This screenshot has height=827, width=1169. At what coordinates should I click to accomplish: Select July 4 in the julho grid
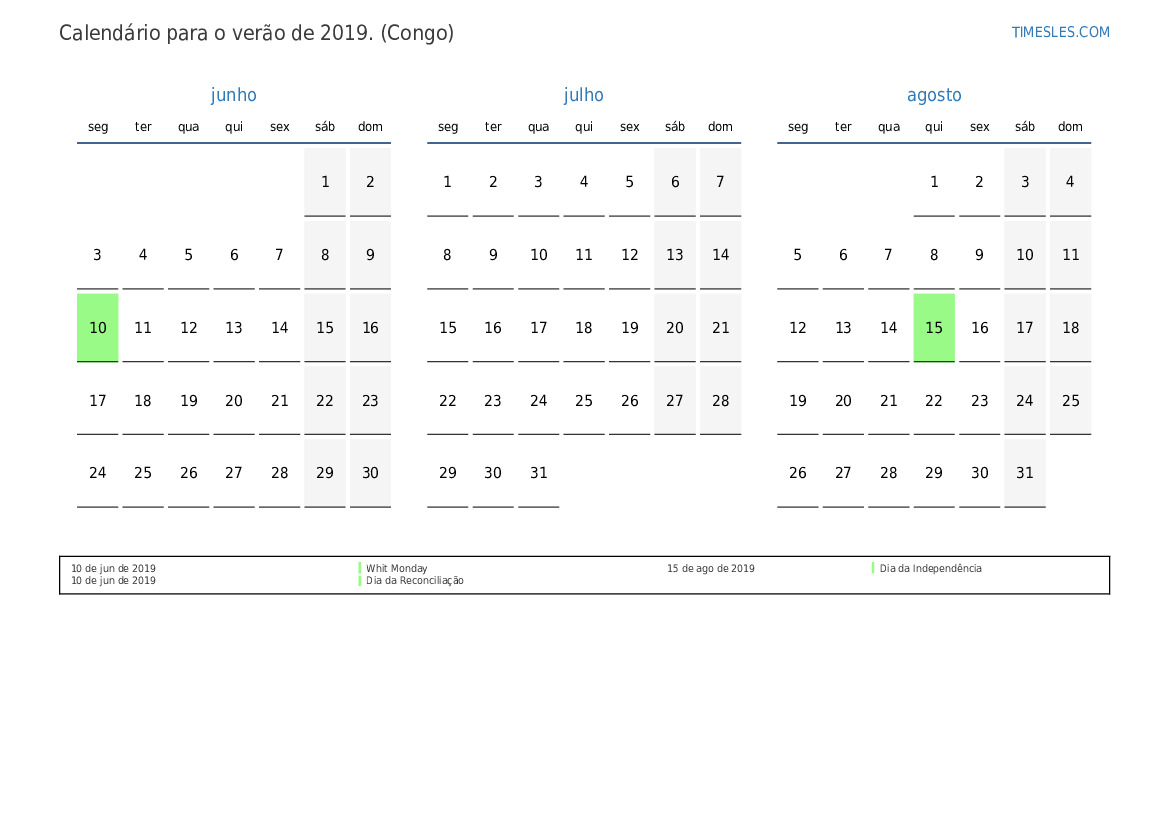584,182
